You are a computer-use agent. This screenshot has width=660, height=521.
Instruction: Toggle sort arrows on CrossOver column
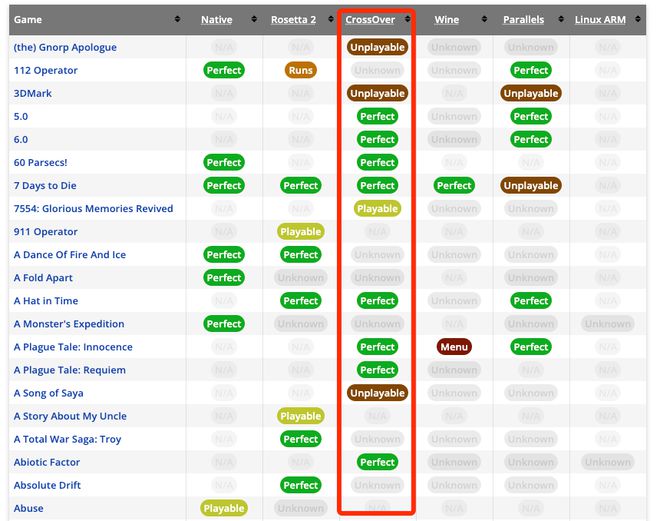point(407,19)
